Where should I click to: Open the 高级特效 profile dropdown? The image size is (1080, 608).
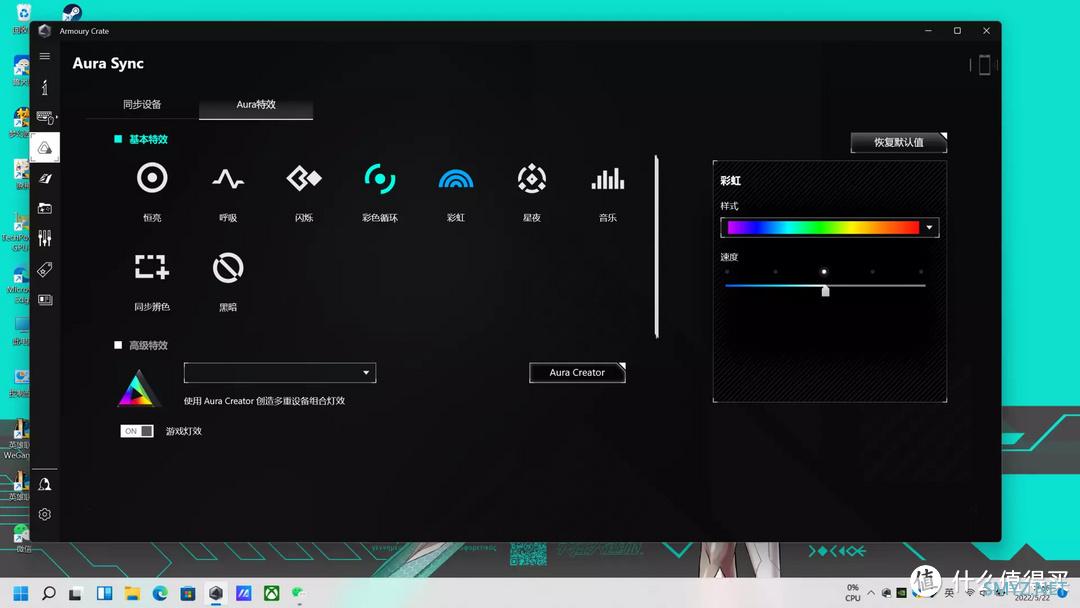[x=280, y=373]
